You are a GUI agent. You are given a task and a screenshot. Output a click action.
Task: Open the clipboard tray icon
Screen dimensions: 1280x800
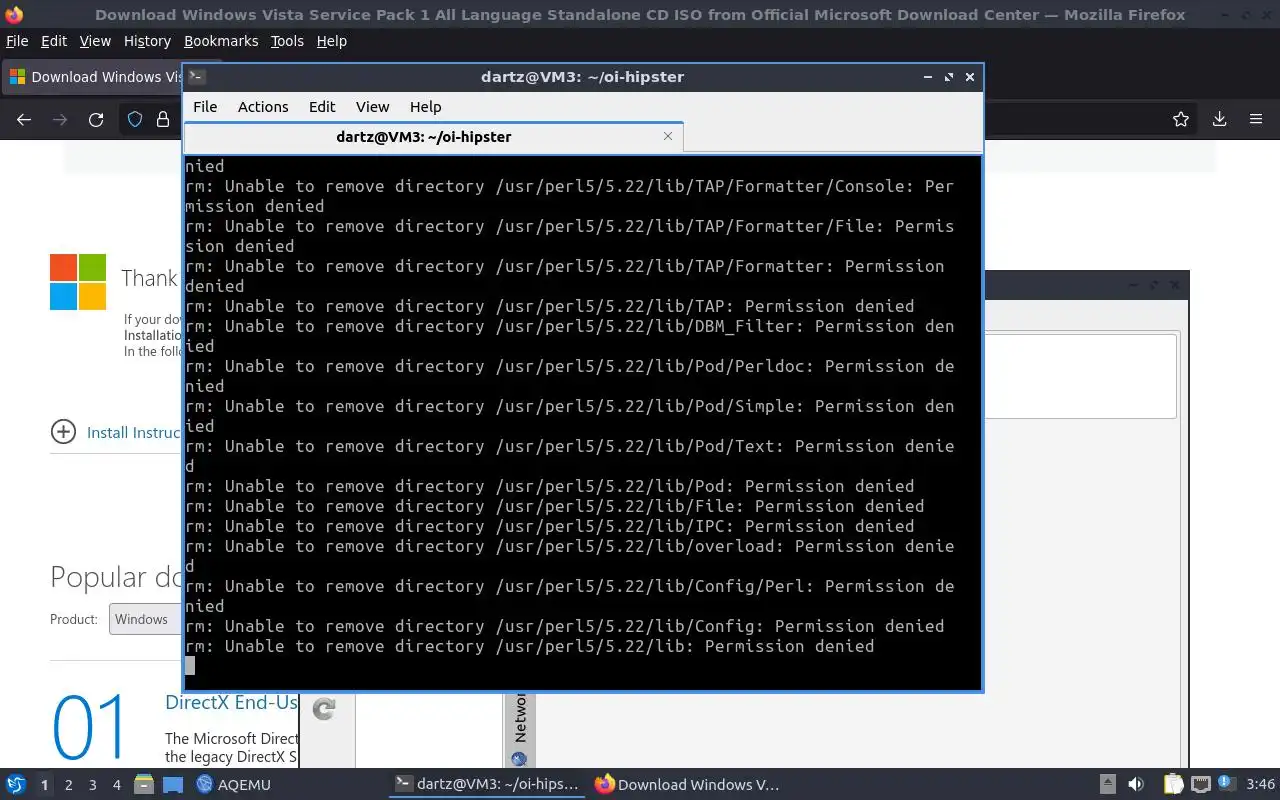(1173, 784)
